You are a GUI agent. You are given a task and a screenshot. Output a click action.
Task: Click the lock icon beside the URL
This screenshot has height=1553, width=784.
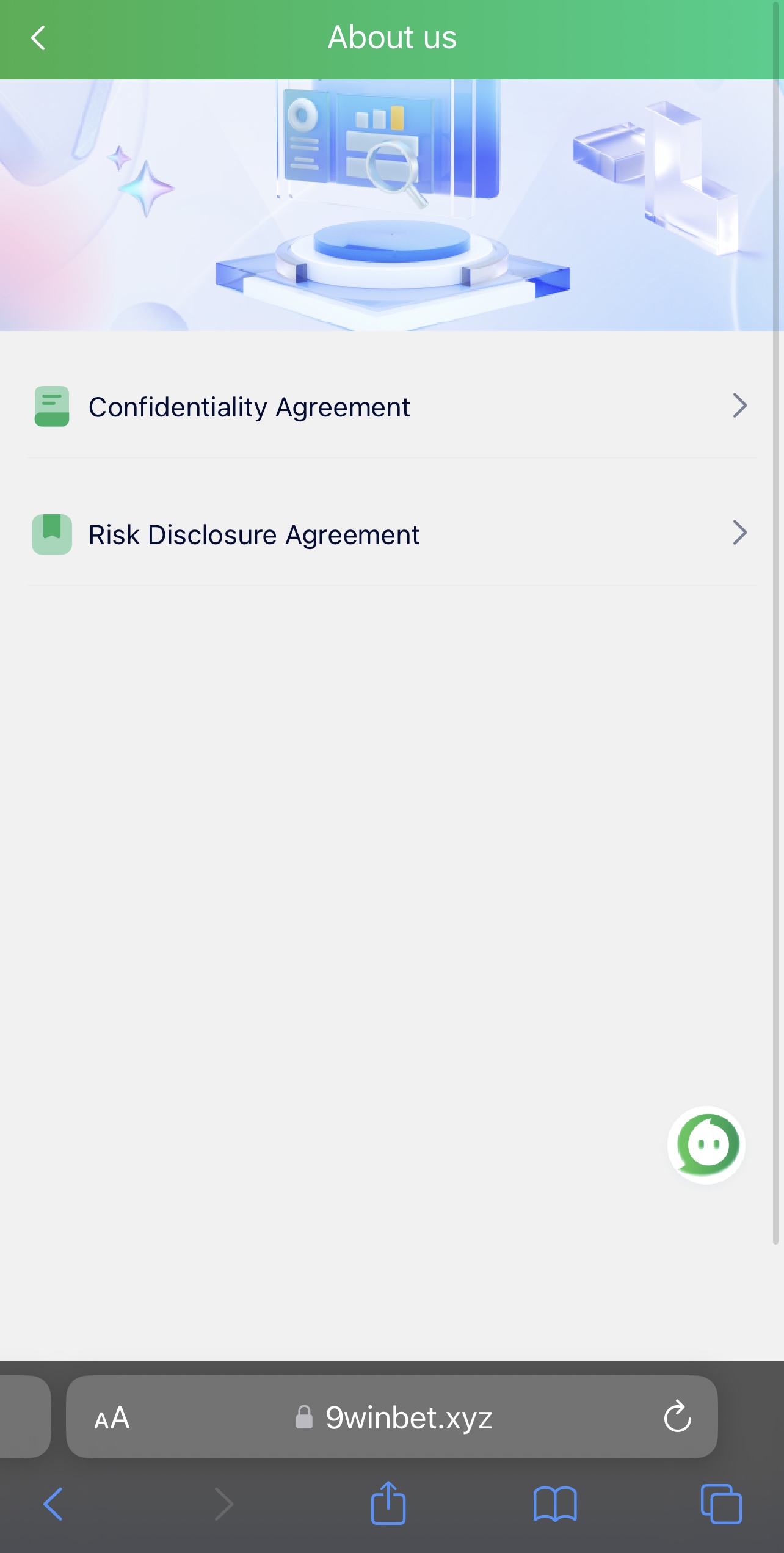tap(304, 1417)
